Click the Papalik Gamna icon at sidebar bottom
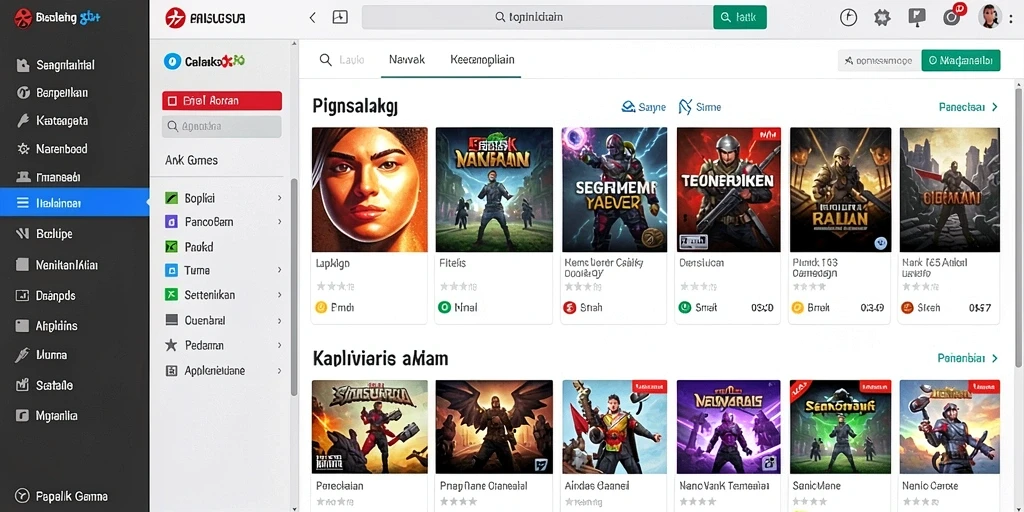The image size is (1024, 512). click(23, 496)
